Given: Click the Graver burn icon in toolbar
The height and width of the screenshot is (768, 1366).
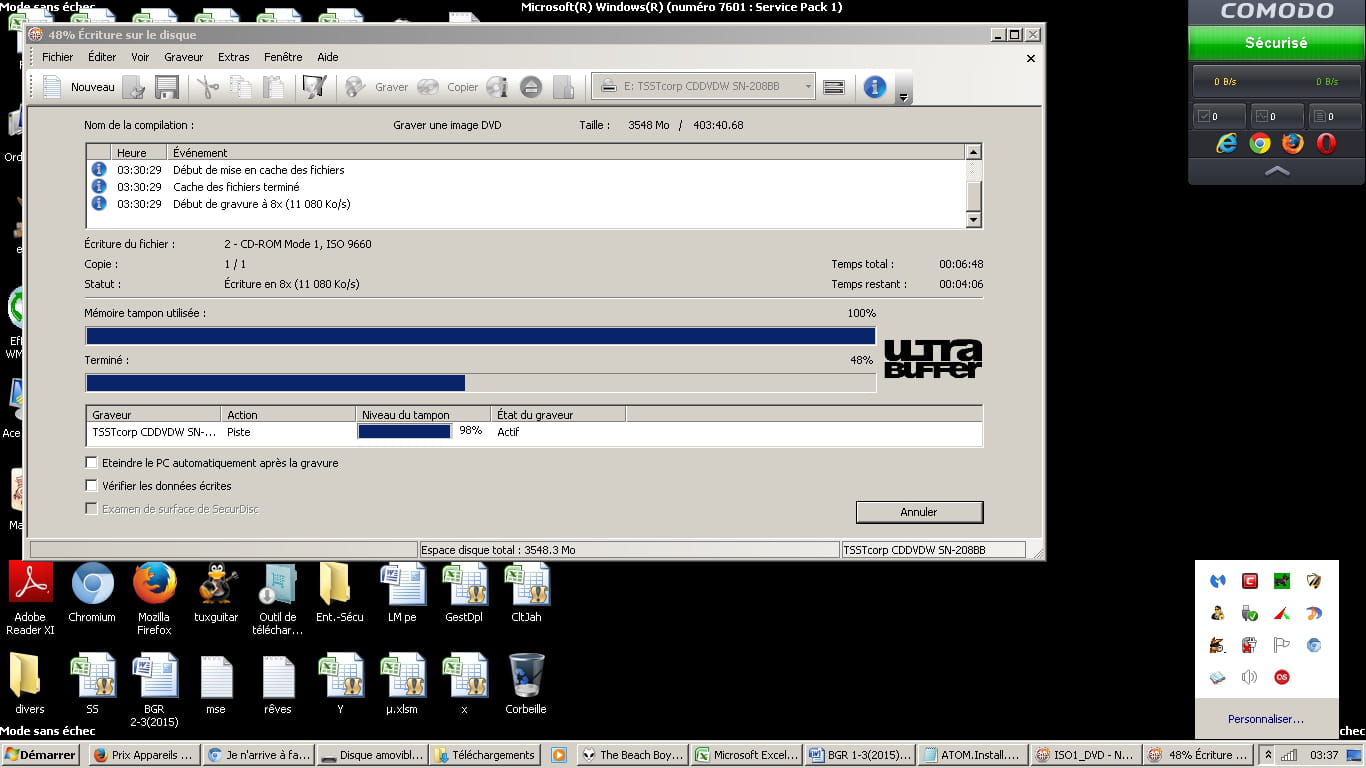Looking at the screenshot, I should pyautogui.click(x=356, y=87).
